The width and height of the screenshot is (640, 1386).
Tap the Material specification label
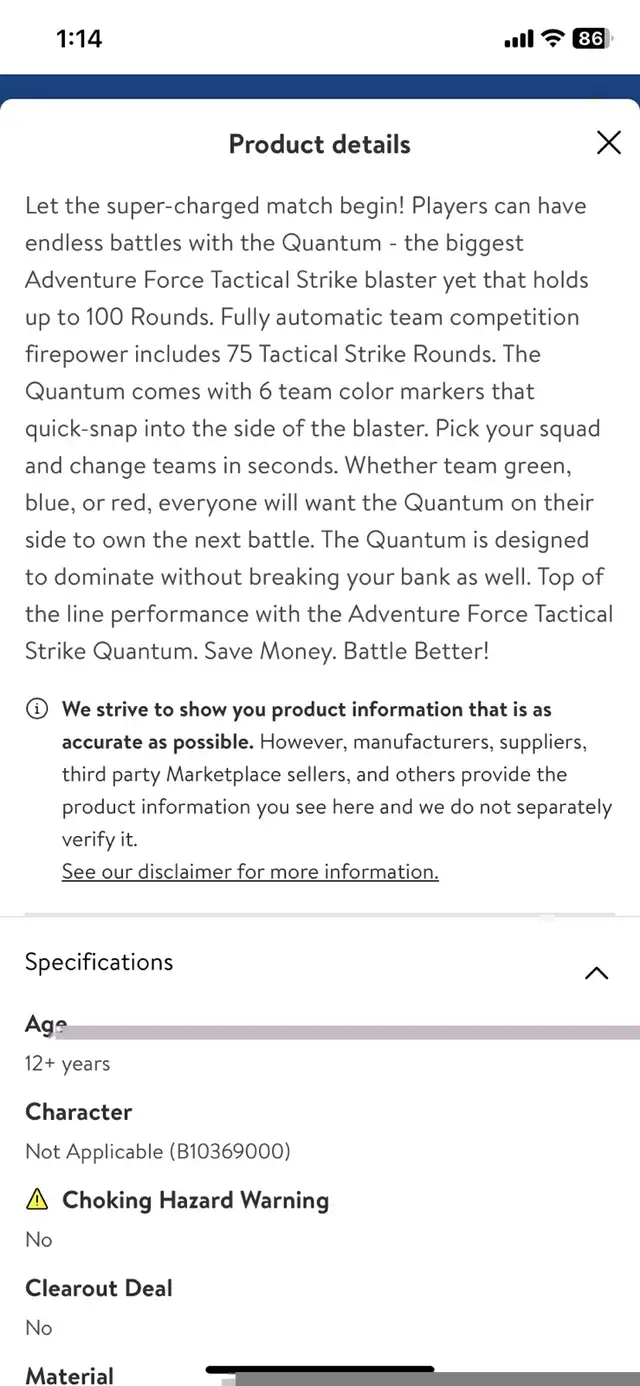69,1376
